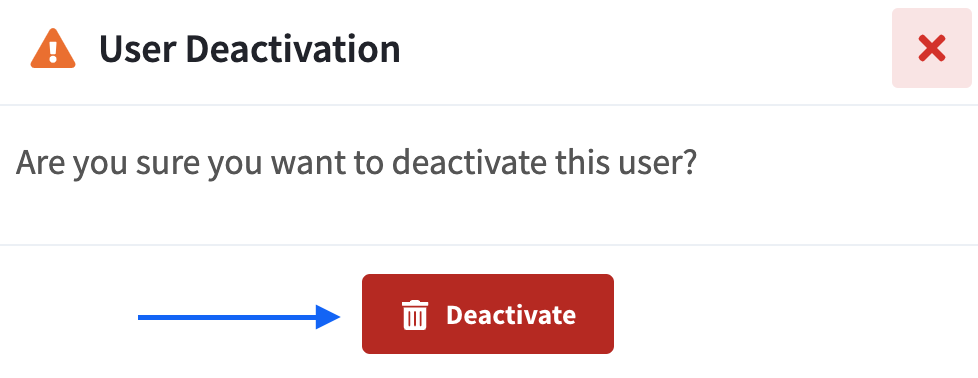Click the orange warning triangle icon
The width and height of the screenshot is (978, 378).
click(53, 49)
